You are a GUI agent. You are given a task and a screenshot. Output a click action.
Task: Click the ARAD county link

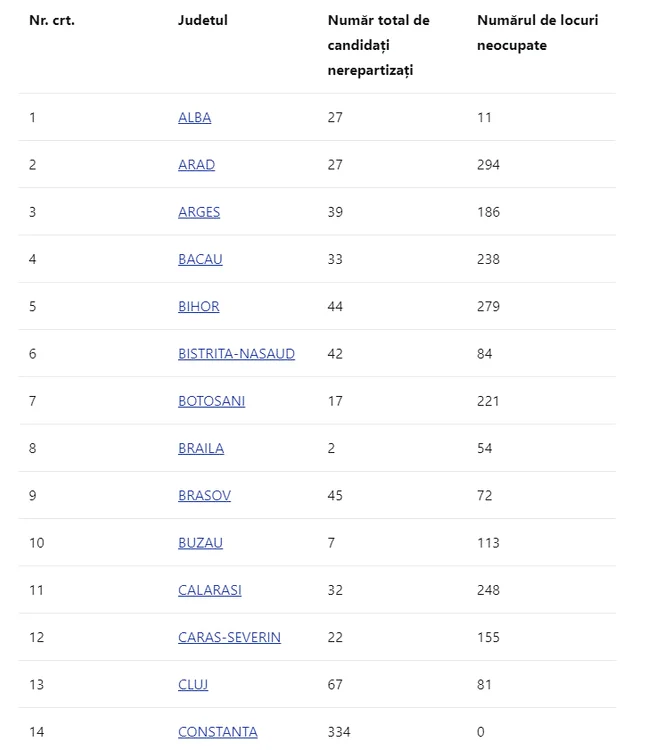196,165
